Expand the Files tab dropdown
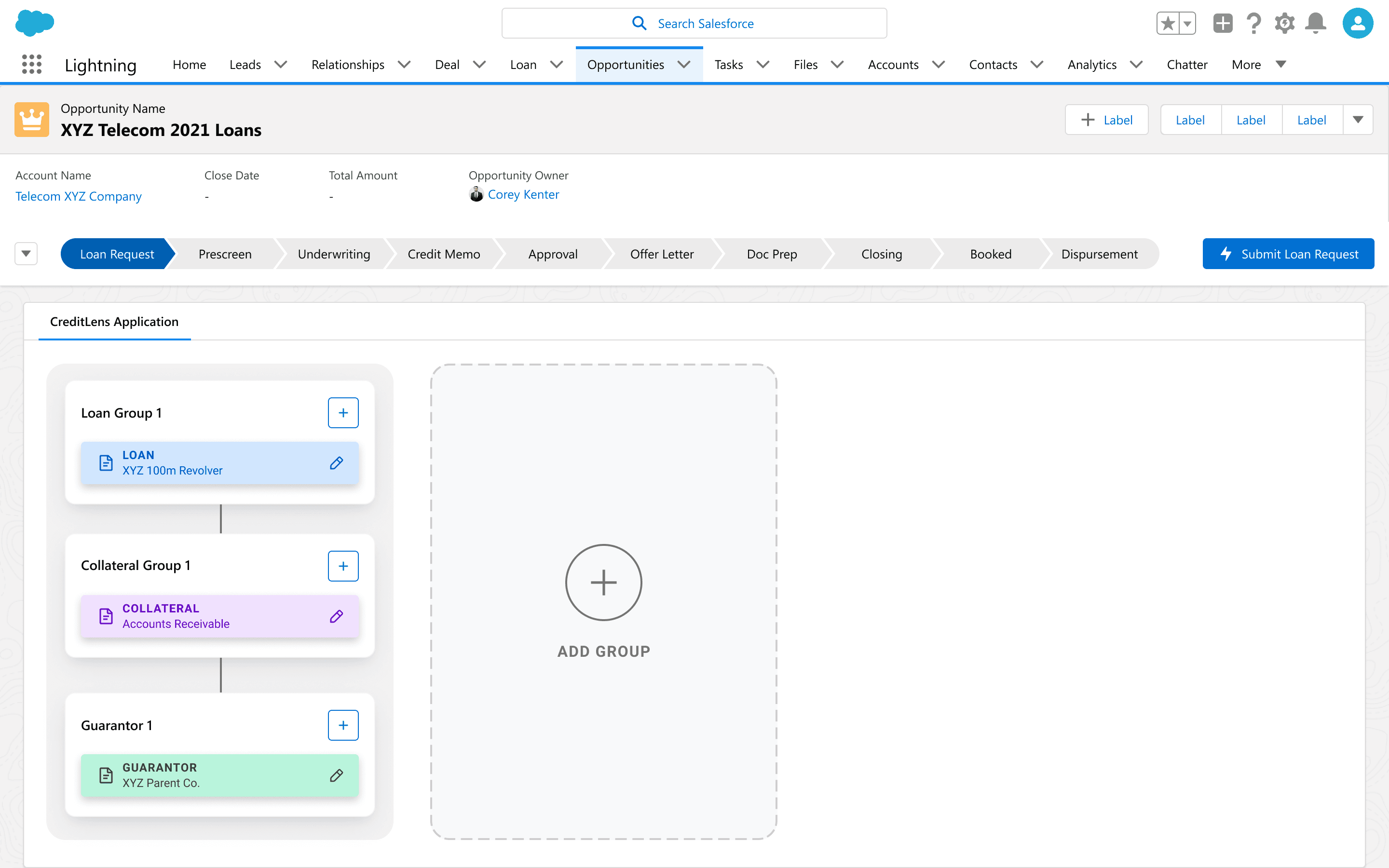The image size is (1389, 868). (x=837, y=64)
